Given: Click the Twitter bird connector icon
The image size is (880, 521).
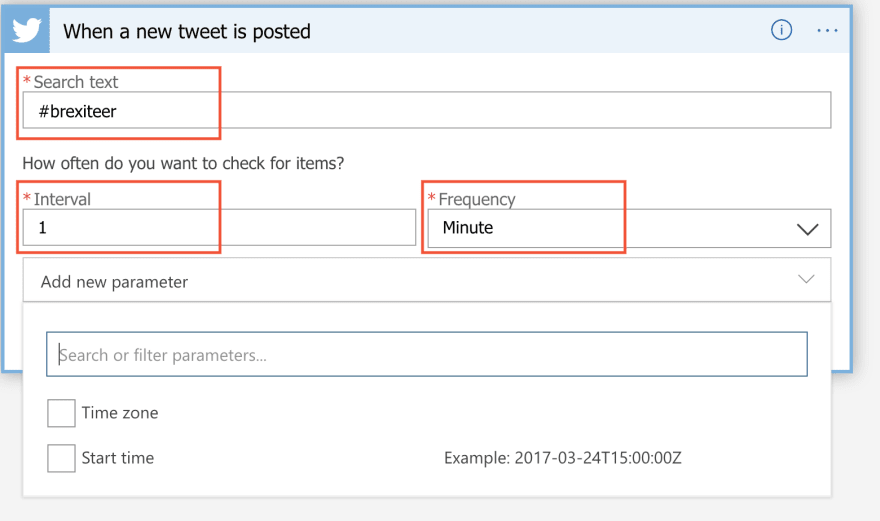Looking at the screenshot, I should coord(26,30).
